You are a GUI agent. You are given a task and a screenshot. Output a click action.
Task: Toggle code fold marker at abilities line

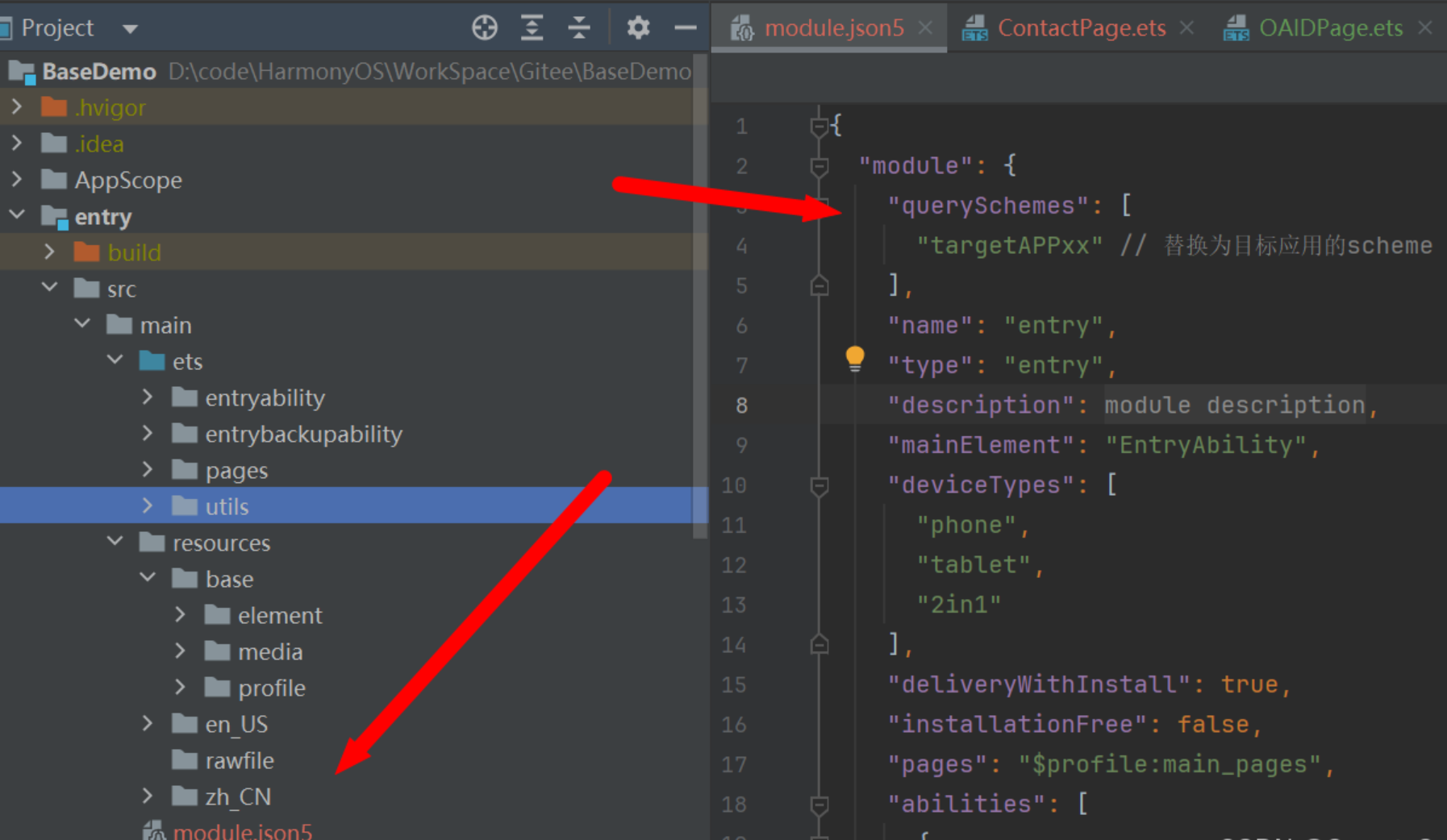point(819,805)
